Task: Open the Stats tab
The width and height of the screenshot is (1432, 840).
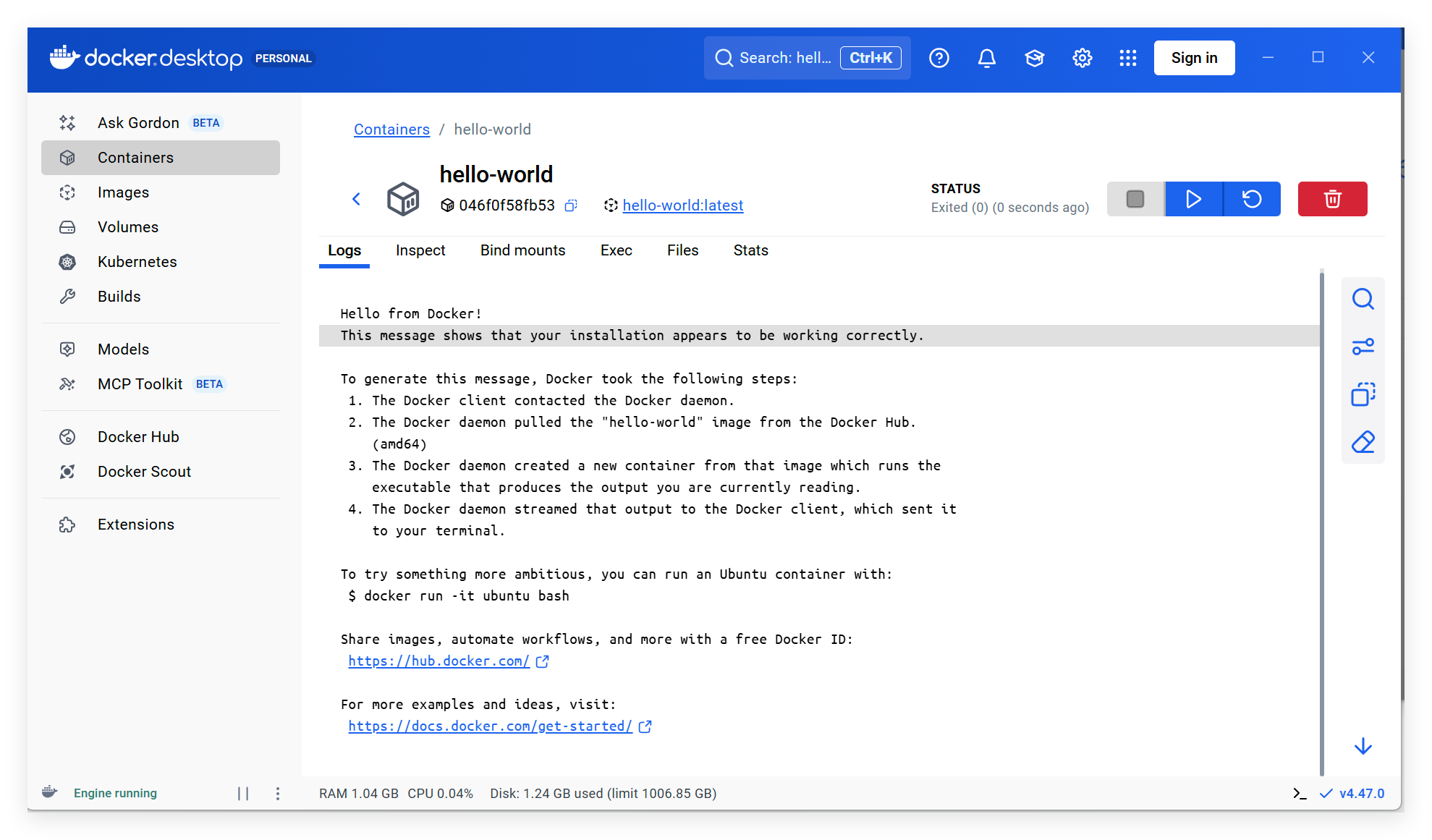Action: (750, 250)
